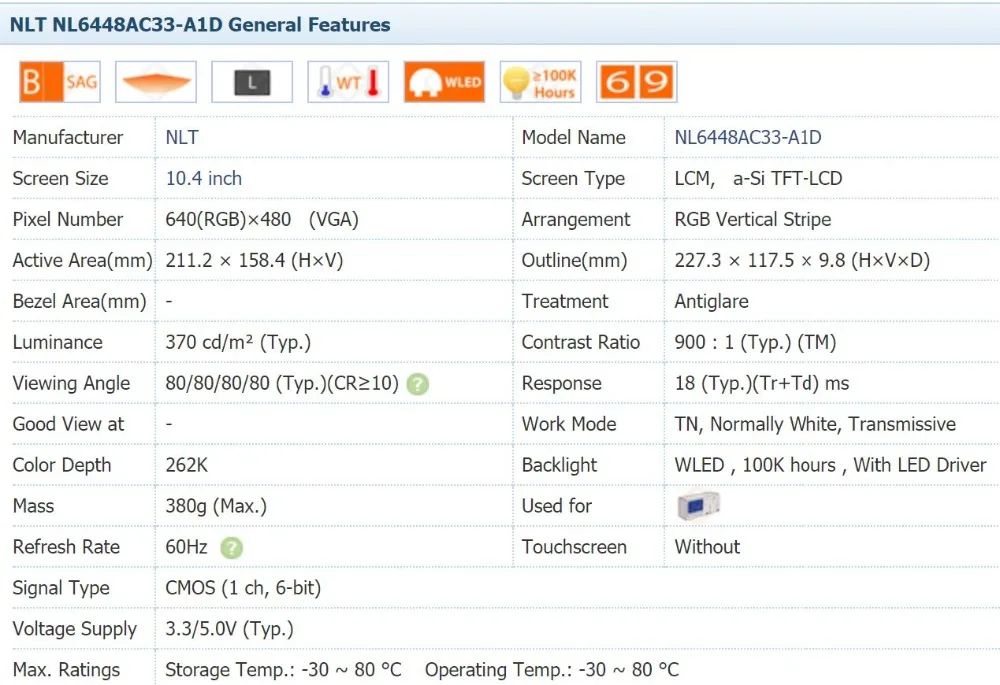1000x685 pixels.
Task: Select the 211.2 × 158.4 (H×V) active area value
Action: click(x=254, y=260)
